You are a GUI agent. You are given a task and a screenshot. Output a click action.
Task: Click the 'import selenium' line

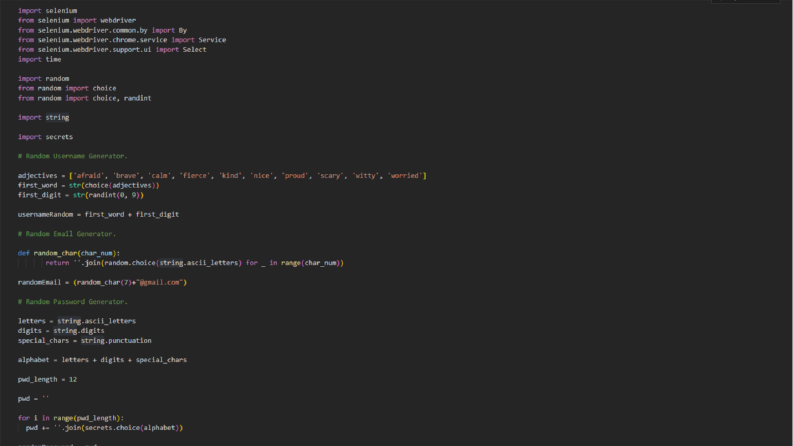48,11
